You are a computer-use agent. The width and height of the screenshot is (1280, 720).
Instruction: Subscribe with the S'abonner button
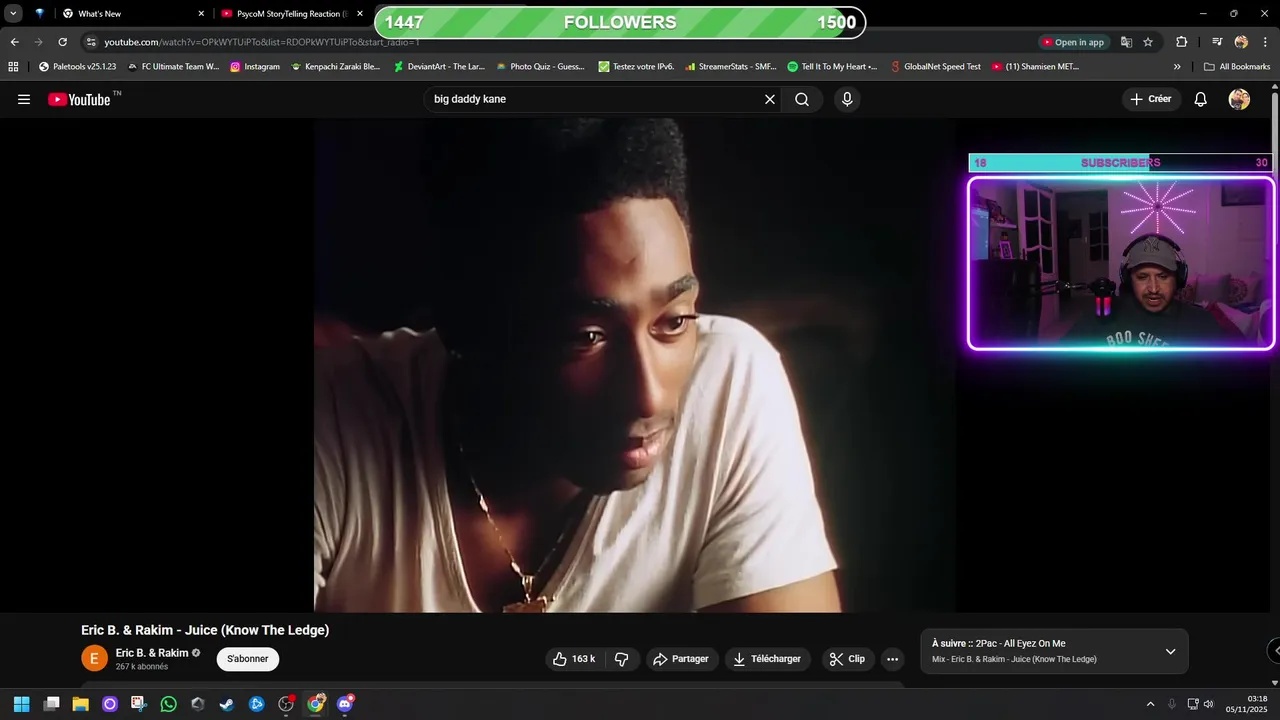click(x=248, y=659)
